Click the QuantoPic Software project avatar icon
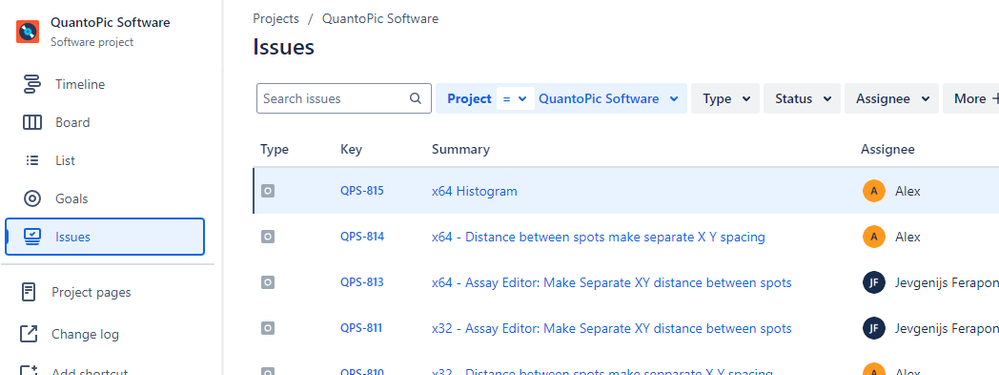The width and height of the screenshot is (999, 375). pyautogui.click(x=27, y=31)
